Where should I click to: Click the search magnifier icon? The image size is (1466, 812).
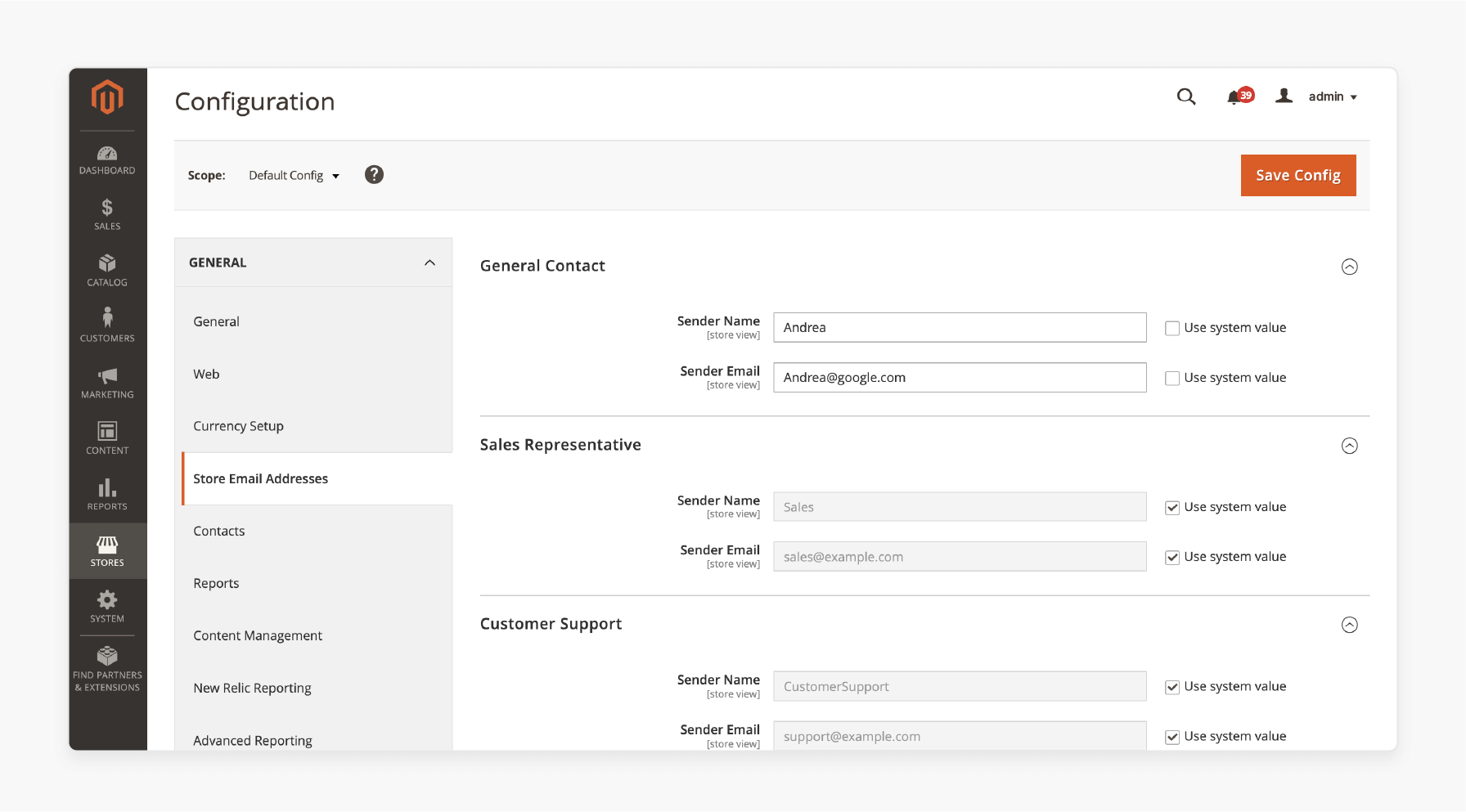tap(1186, 96)
